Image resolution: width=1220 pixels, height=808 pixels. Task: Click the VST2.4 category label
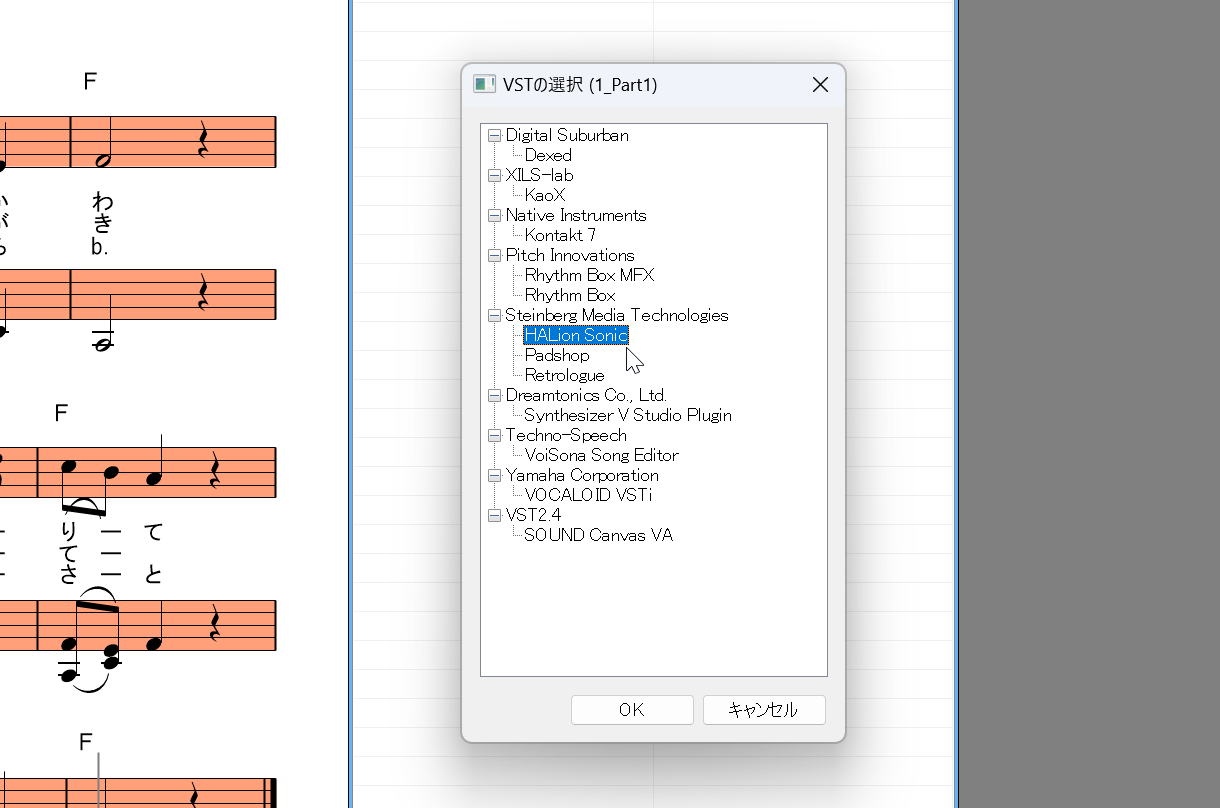point(533,515)
